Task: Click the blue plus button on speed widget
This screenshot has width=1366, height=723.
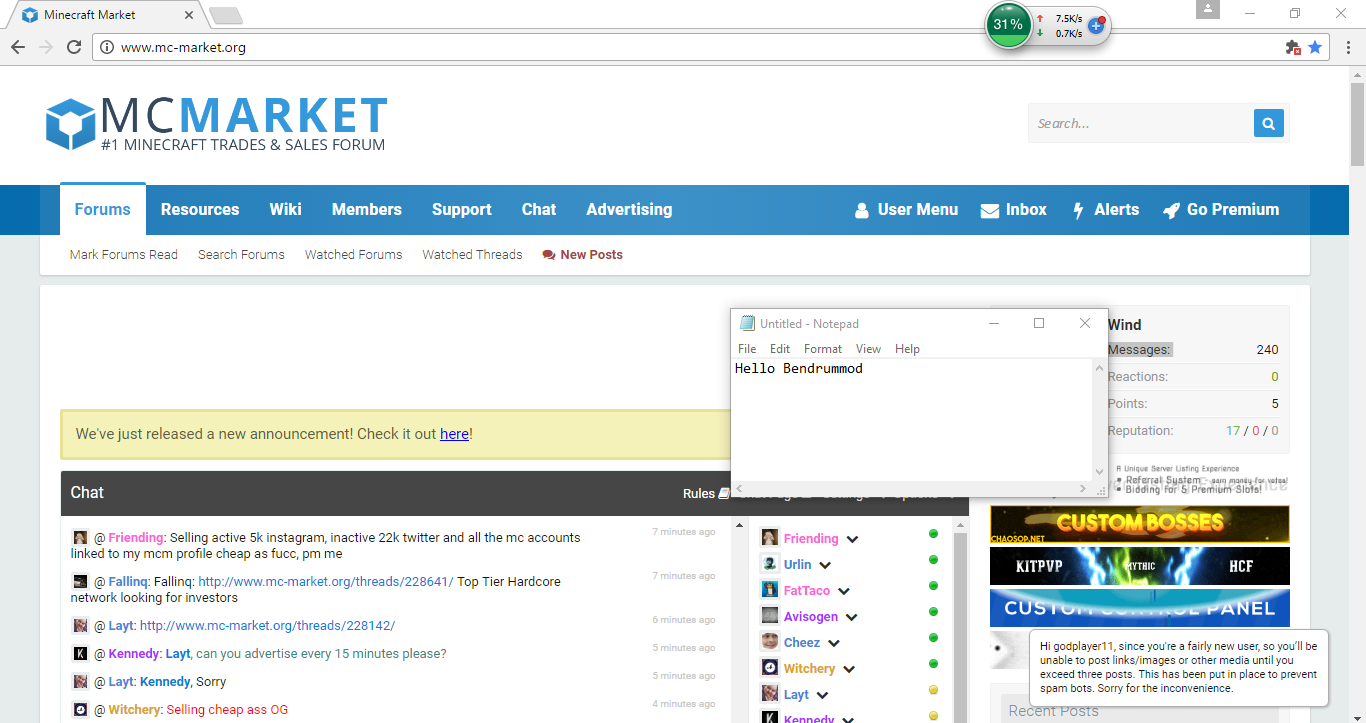Action: tap(1096, 26)
